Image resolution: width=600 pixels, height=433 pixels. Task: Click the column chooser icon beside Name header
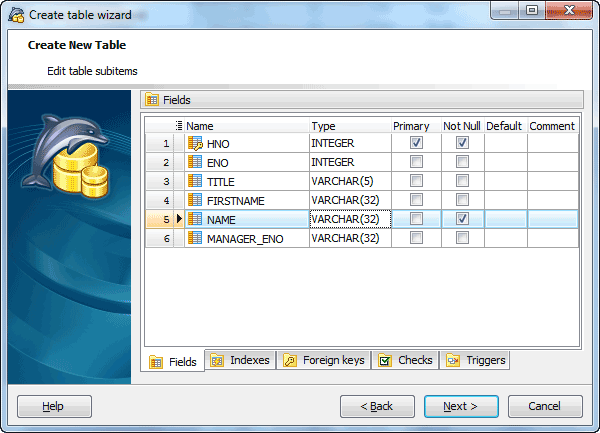(x=179, y=126)
